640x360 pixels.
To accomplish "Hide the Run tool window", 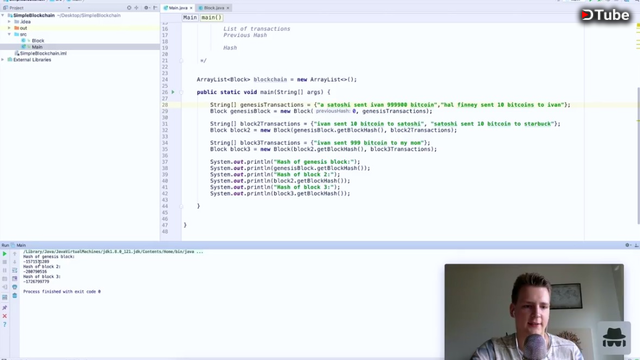I will pos(636,245).
